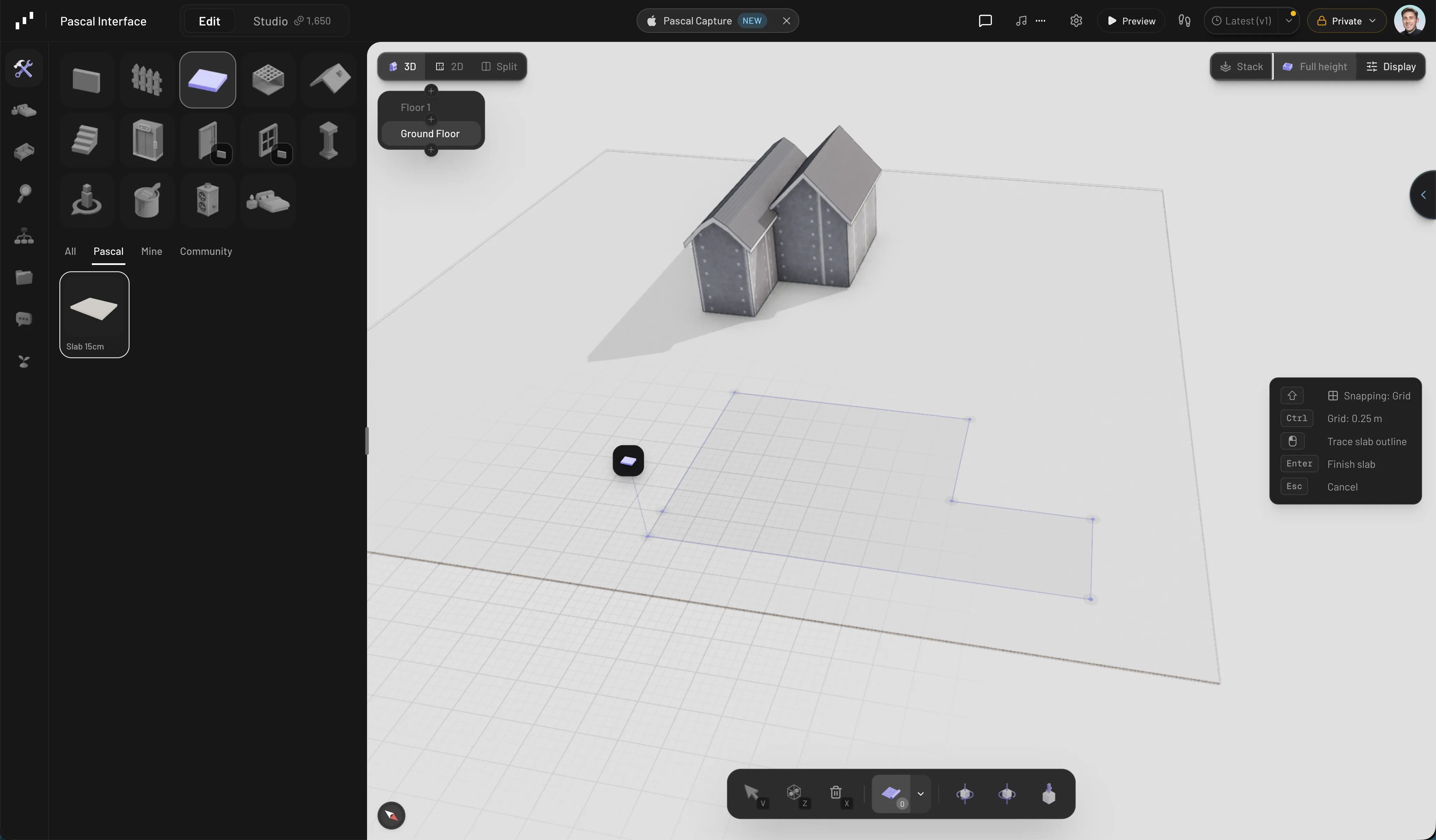Switch to Edit mode

(x=209, y=21)
